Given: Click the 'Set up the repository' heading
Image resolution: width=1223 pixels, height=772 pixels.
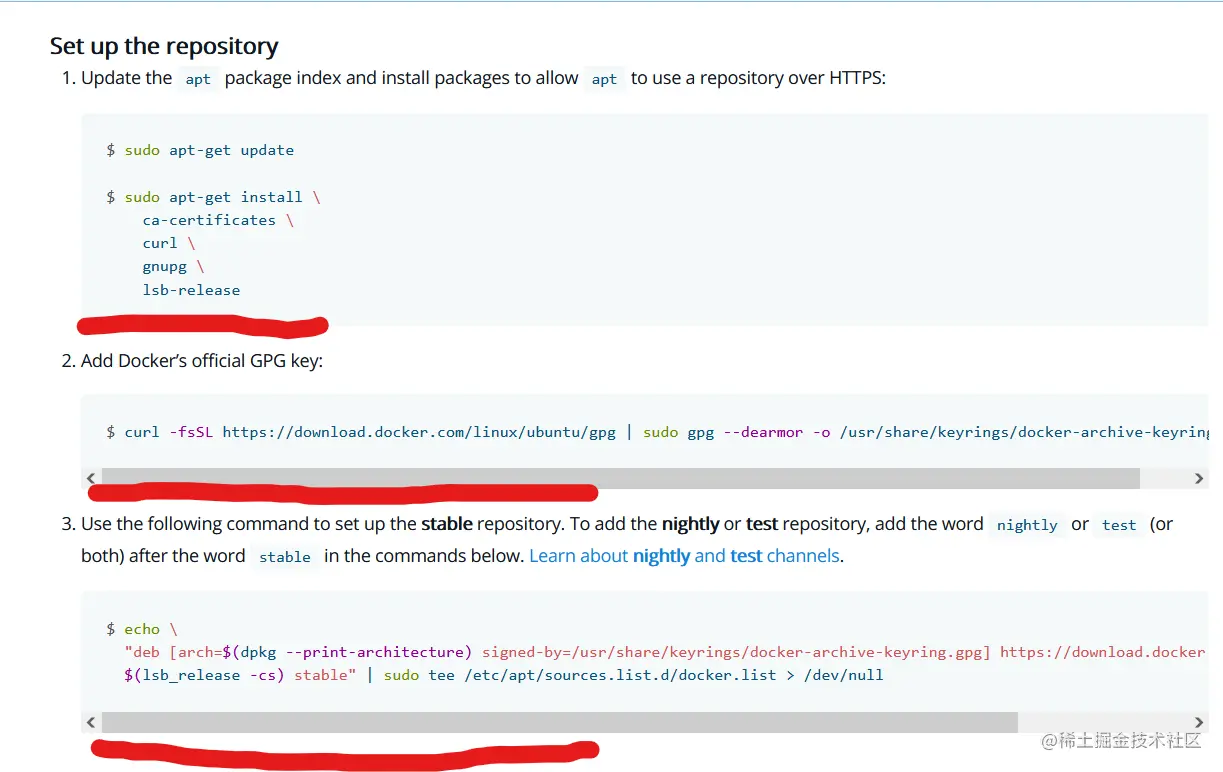Looking at the screenshot, I should pyautogui.click(x=164, y=46).
